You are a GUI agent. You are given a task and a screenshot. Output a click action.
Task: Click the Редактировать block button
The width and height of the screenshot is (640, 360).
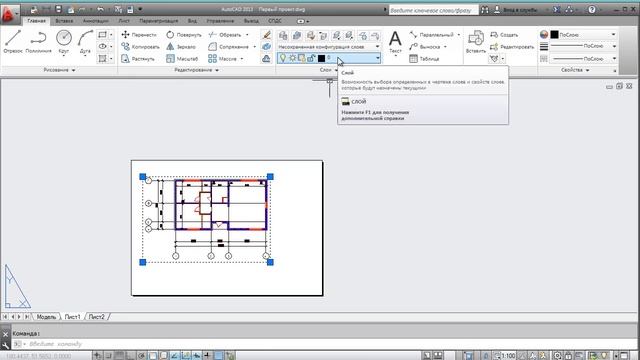click(512, 47)
